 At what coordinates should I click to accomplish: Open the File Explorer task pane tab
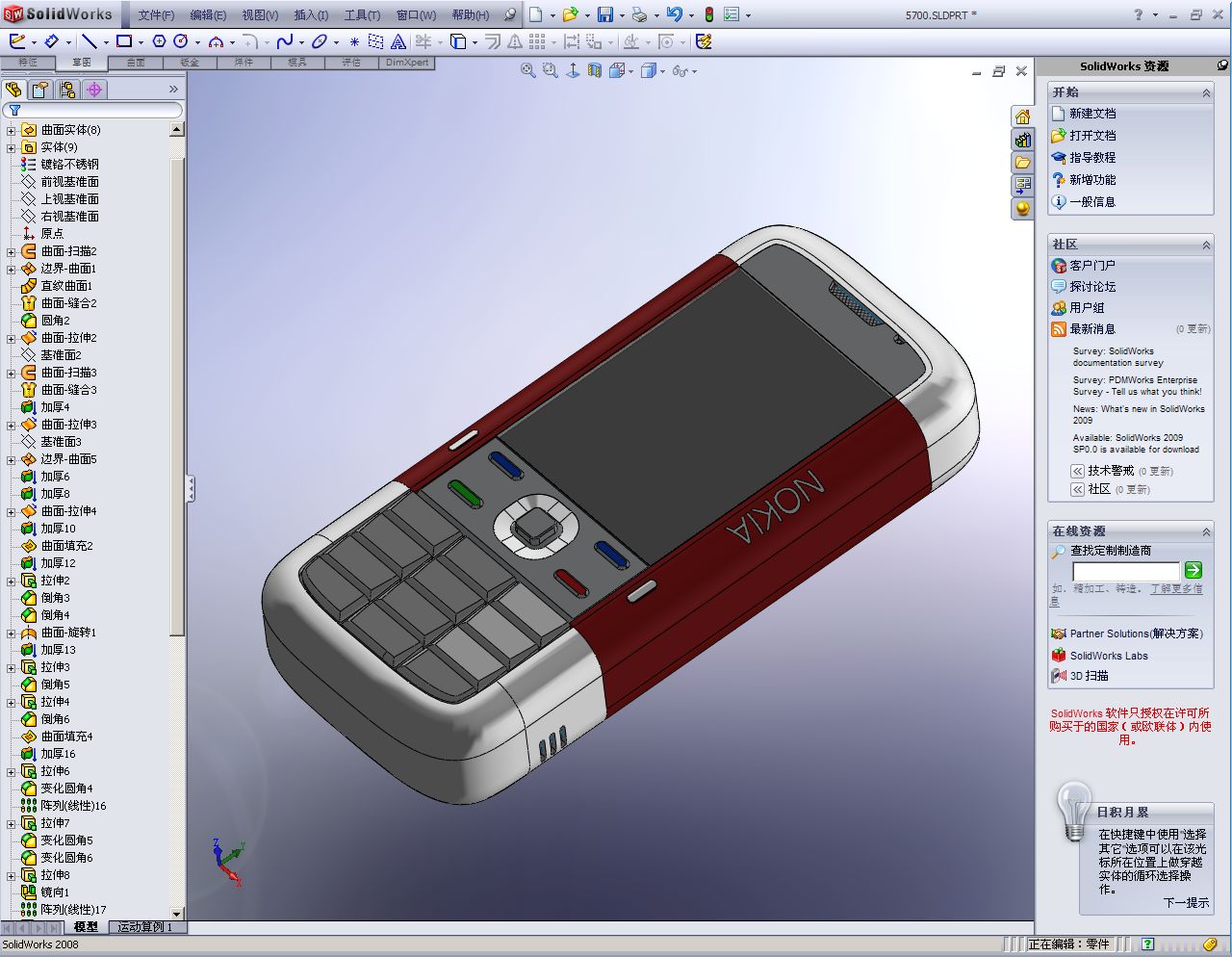[x=1022, y=163]
